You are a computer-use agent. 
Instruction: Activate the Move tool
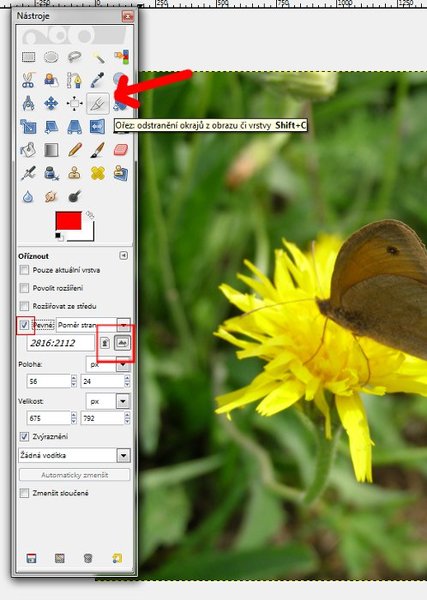(x=51, y=103)
